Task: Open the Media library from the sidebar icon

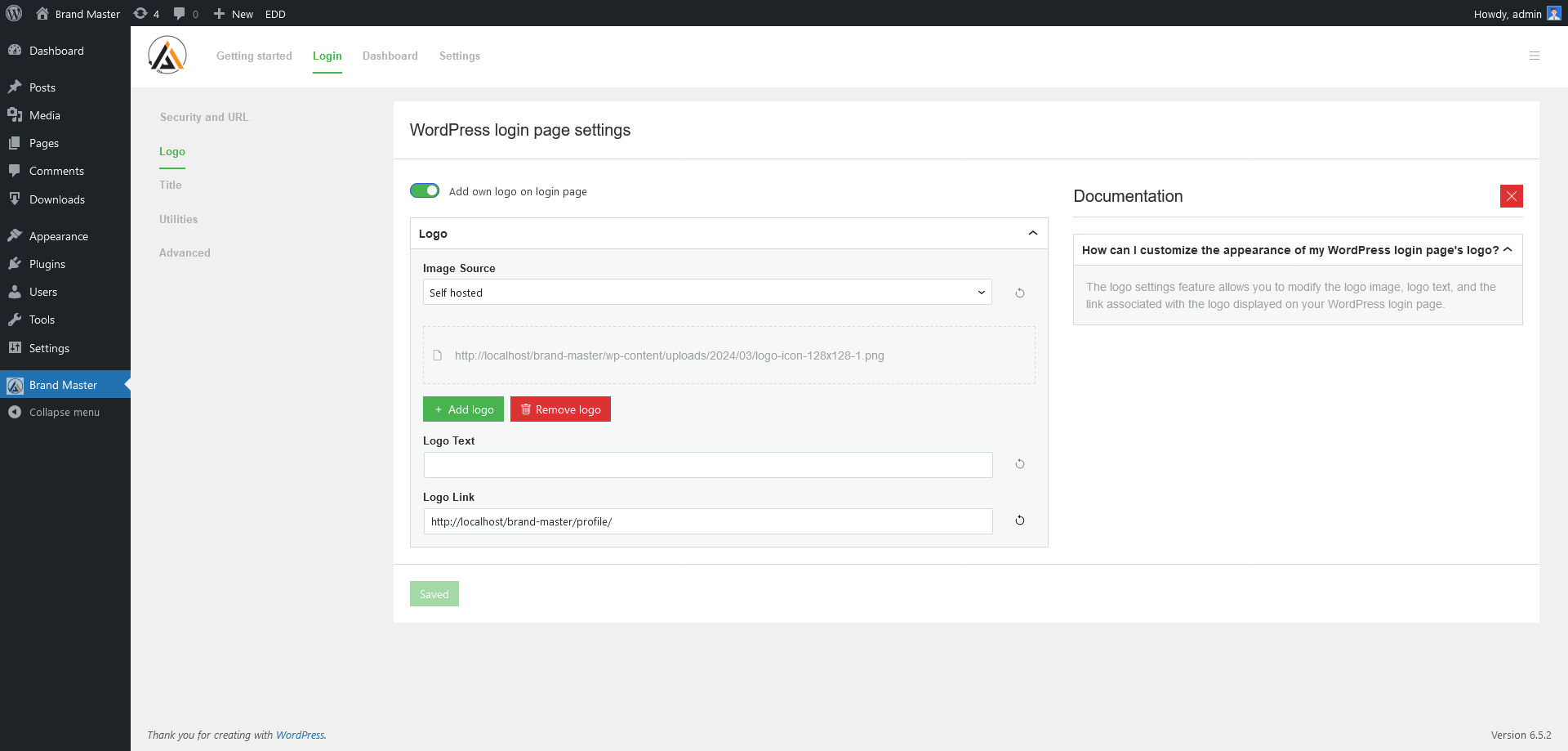Action: 16,115
